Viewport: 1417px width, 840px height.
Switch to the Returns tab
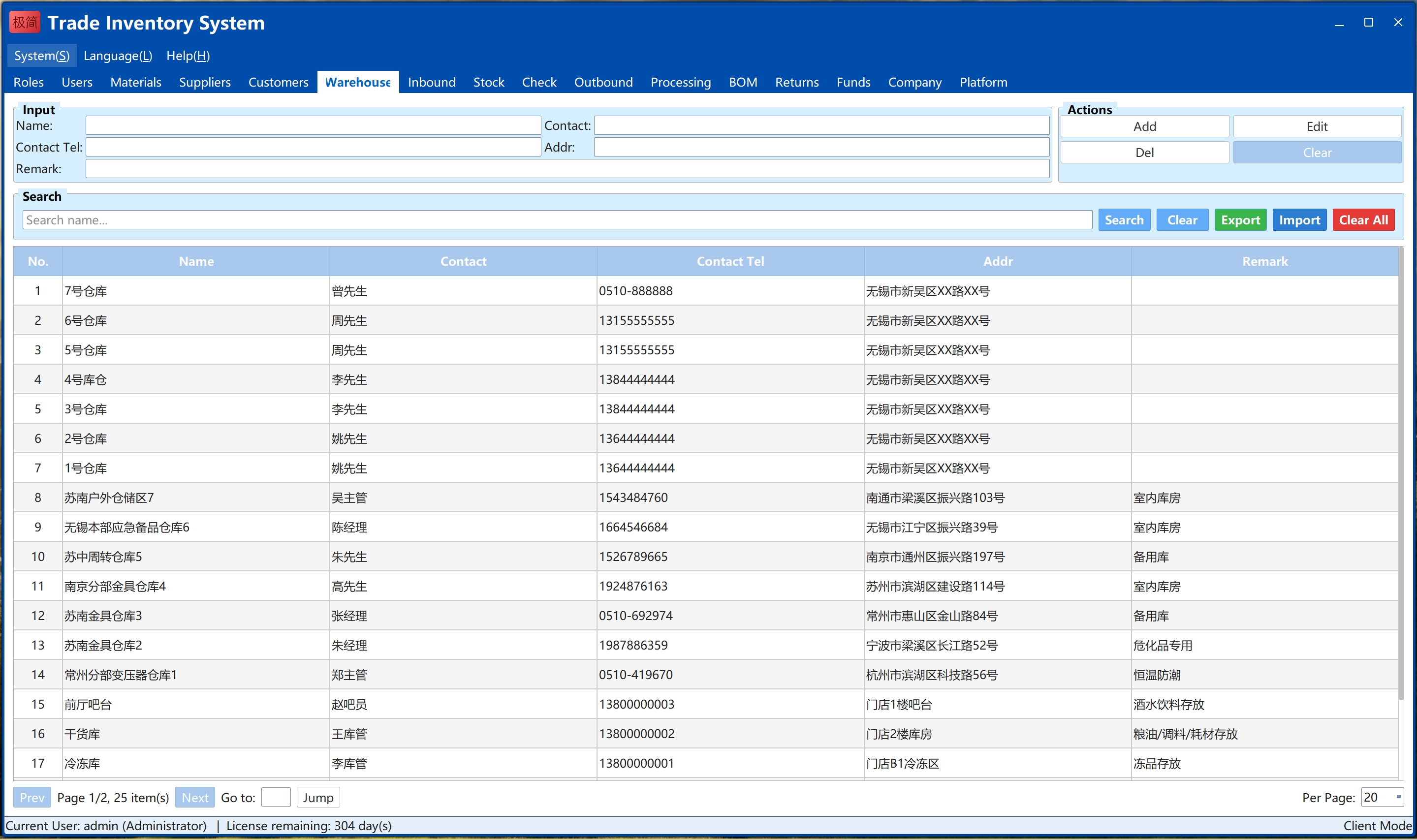(796, 82)
